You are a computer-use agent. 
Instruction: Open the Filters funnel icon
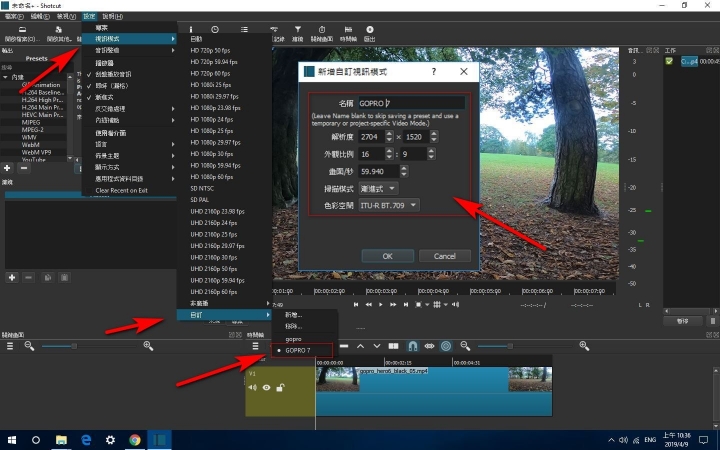[x=298, y=29]
